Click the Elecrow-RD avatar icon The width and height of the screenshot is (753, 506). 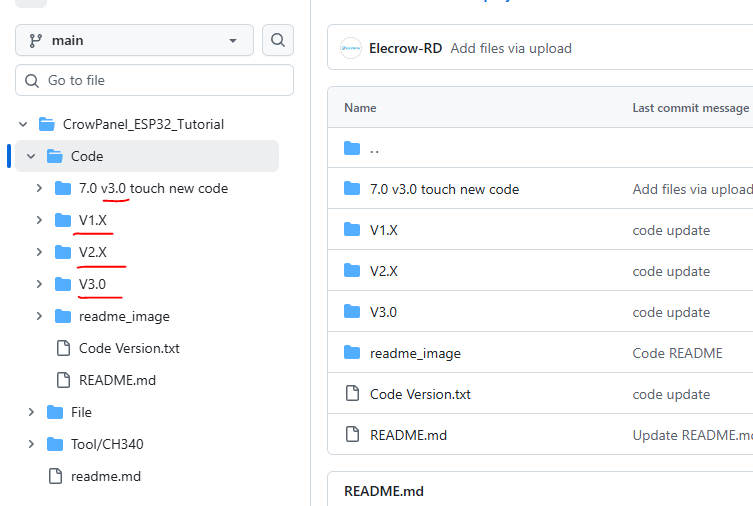click(350, 48)
